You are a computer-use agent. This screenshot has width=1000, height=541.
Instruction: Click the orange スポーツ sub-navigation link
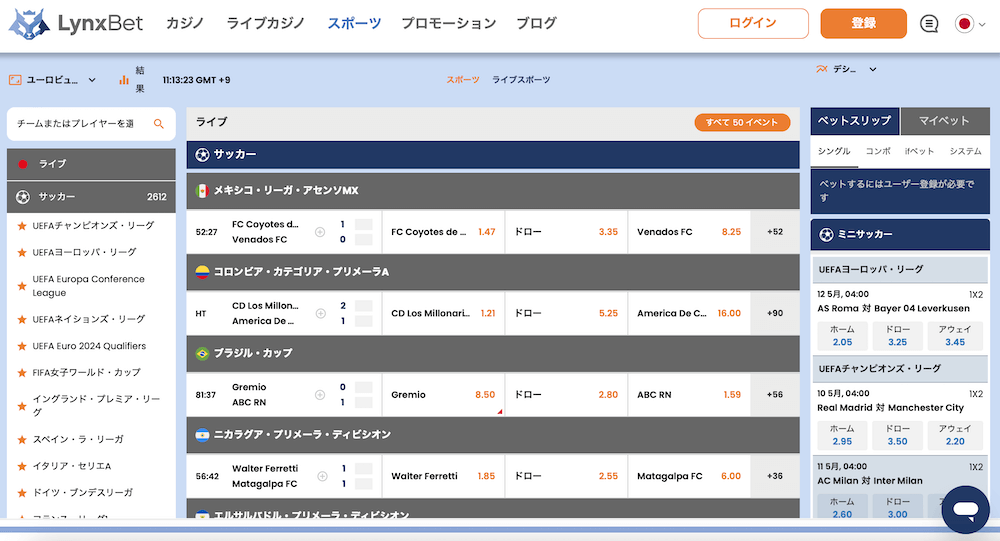[462, 80]
